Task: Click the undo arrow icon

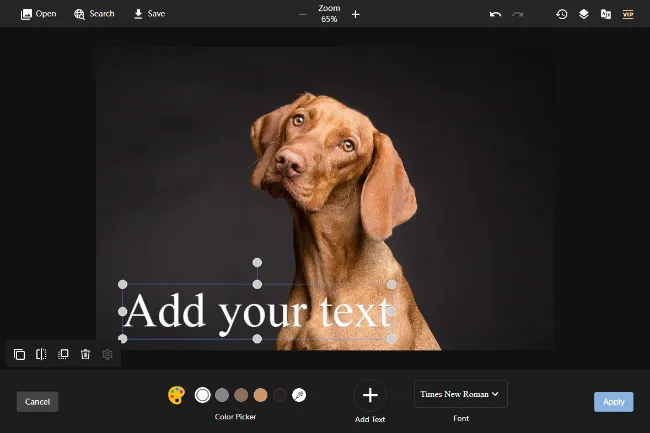Action: [495, 14]
